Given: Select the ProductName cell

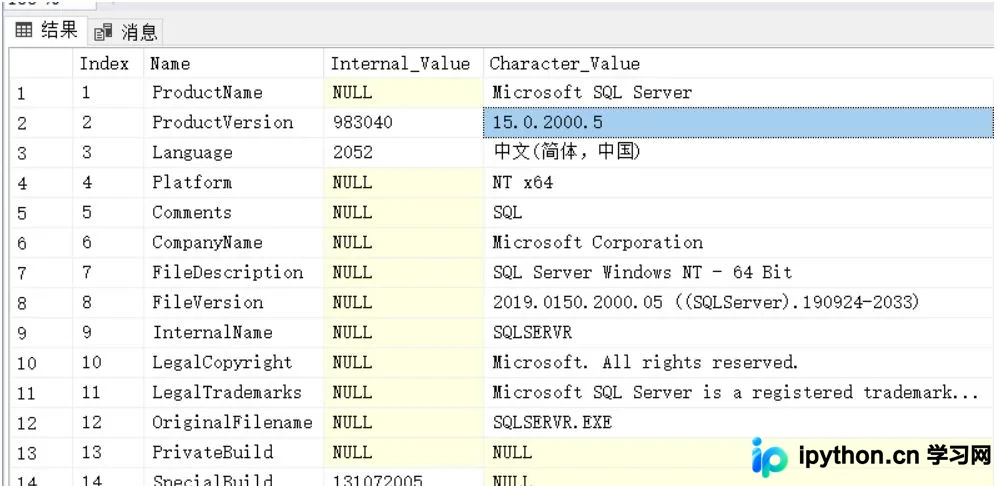Looking at the screenshot, I should tap(234, 93).
